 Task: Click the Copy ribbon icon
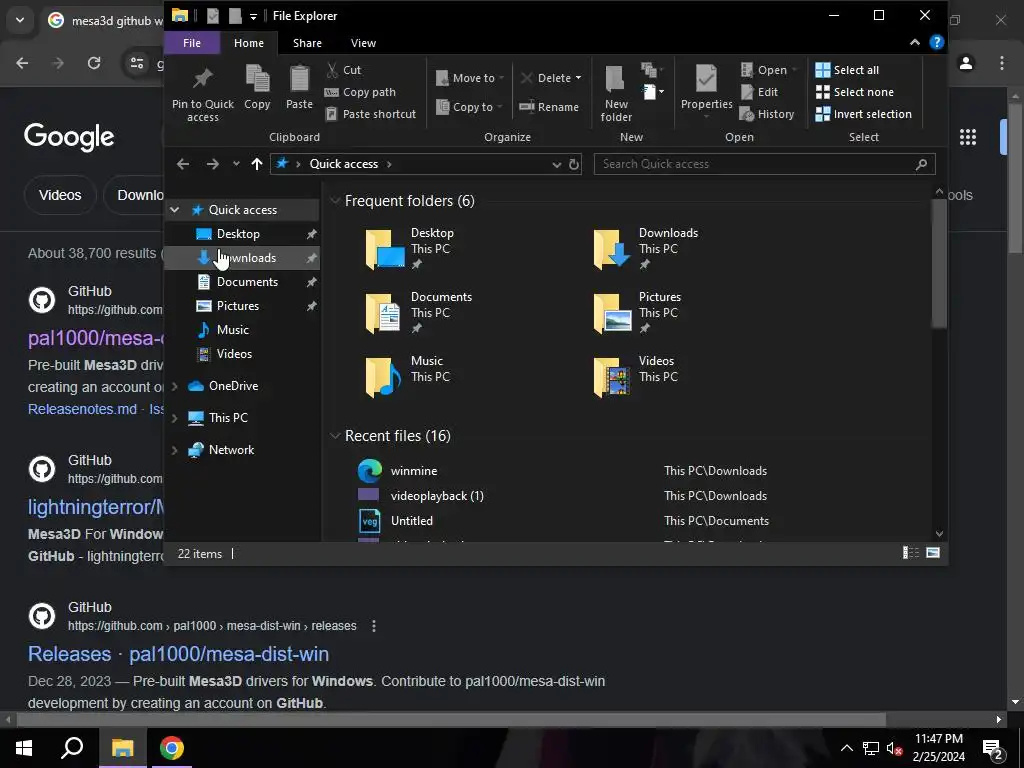tap(257, 78)
